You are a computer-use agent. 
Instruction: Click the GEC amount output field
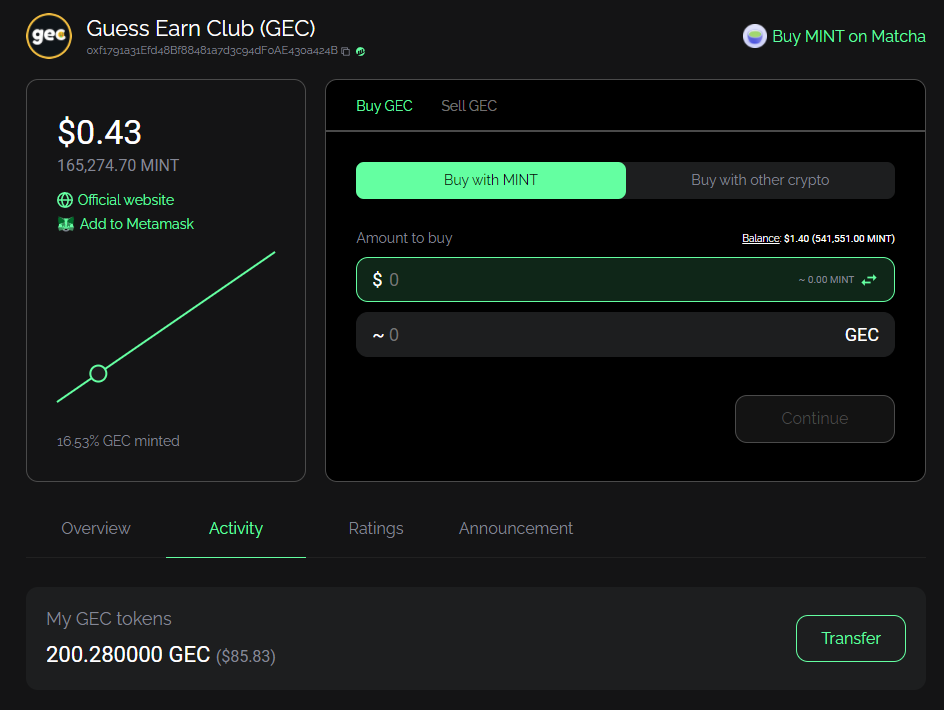pyautogui.click(x=625, y=335)
